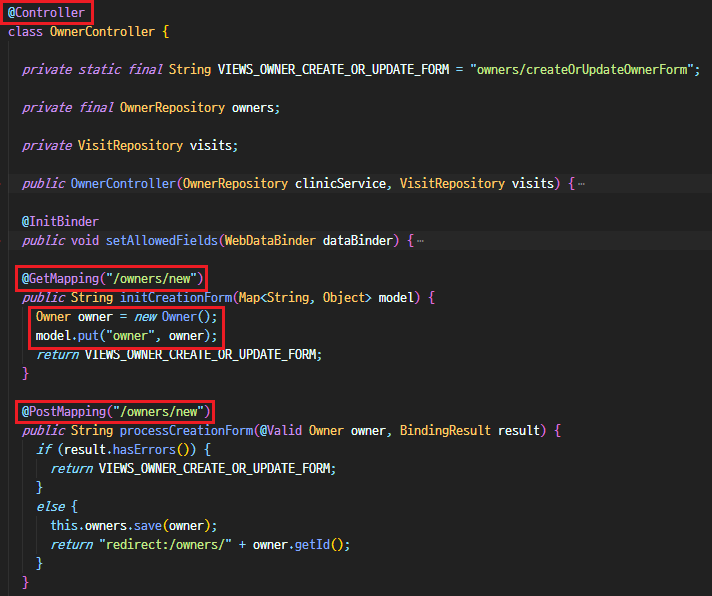Click Object in the Map<String, Object> type
Viewport: 712px width, 596px height.
(x=344, y=298)
